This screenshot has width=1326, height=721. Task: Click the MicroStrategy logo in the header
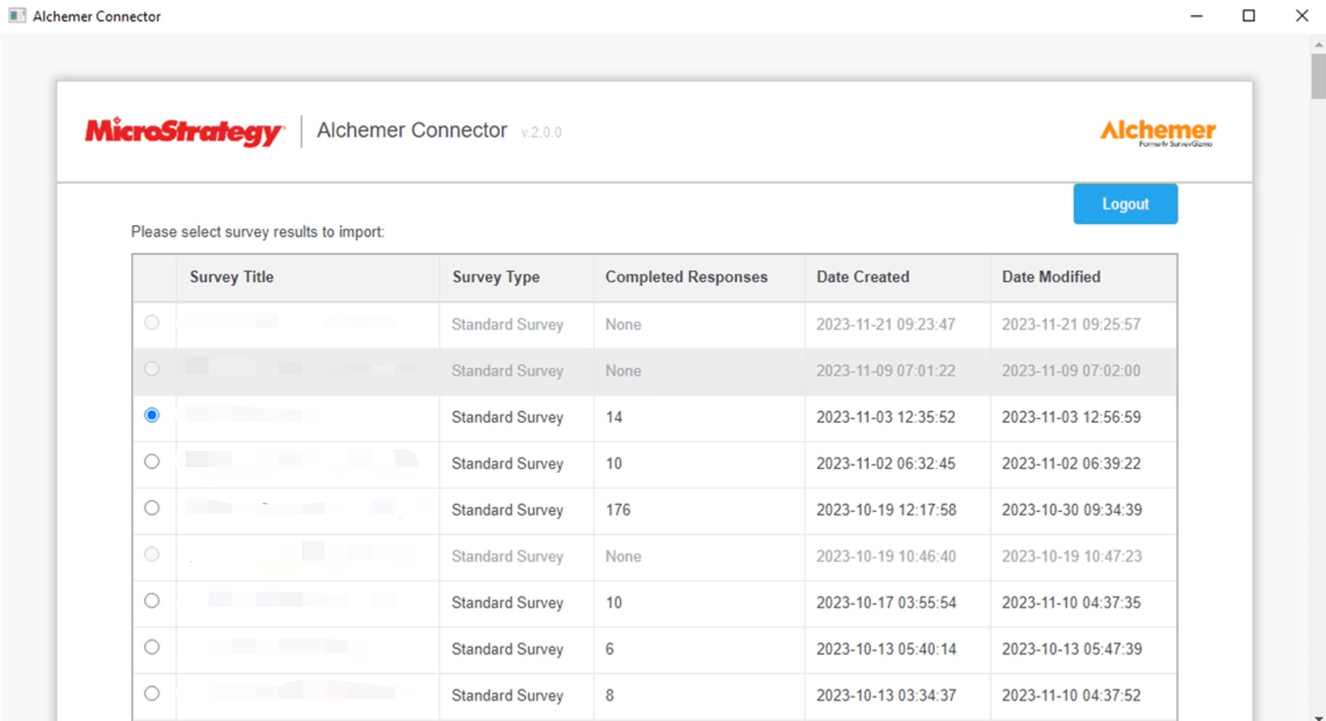[184, 131]
